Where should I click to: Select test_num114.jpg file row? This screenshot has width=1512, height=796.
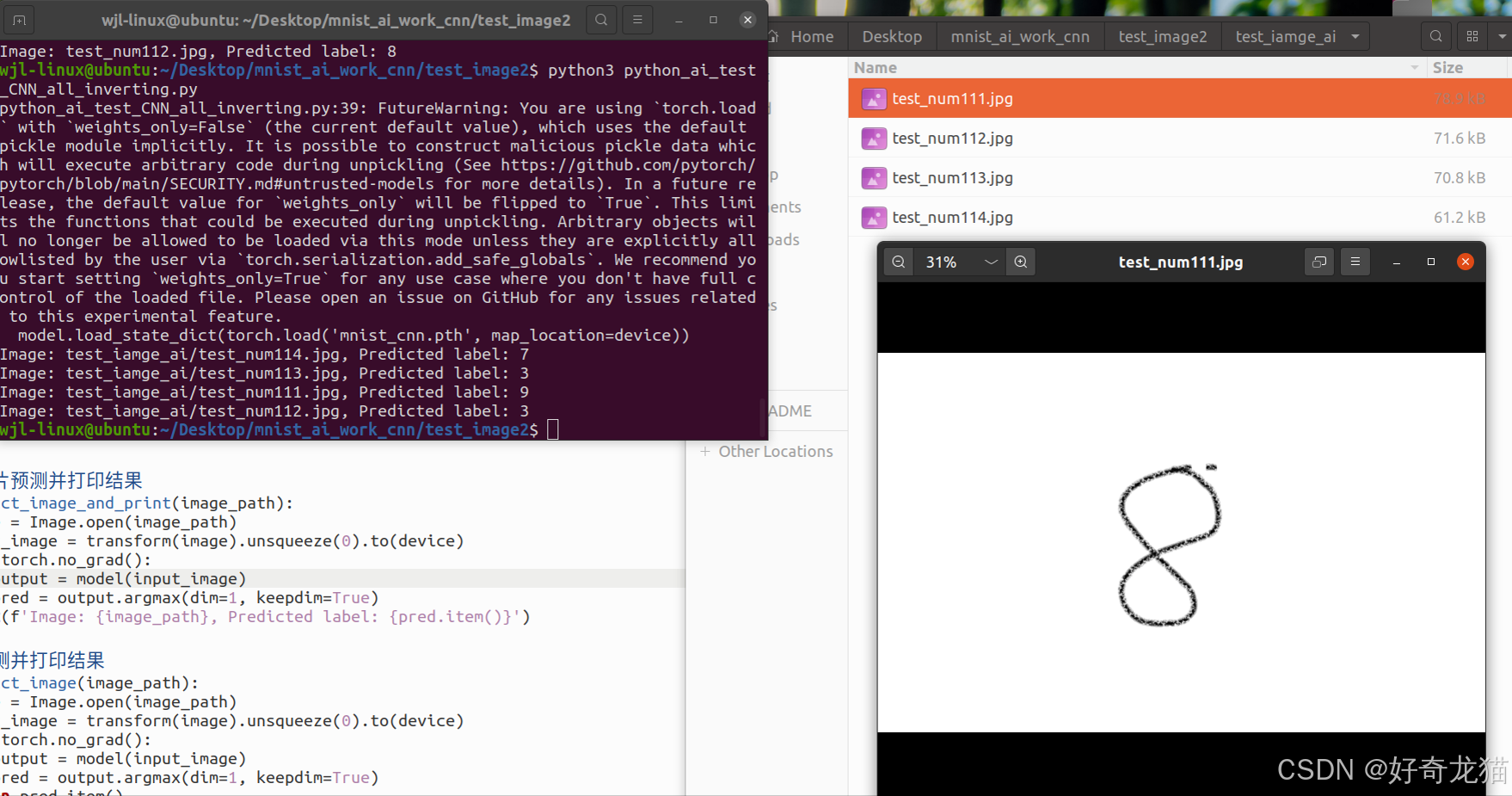click(1179, 217)
